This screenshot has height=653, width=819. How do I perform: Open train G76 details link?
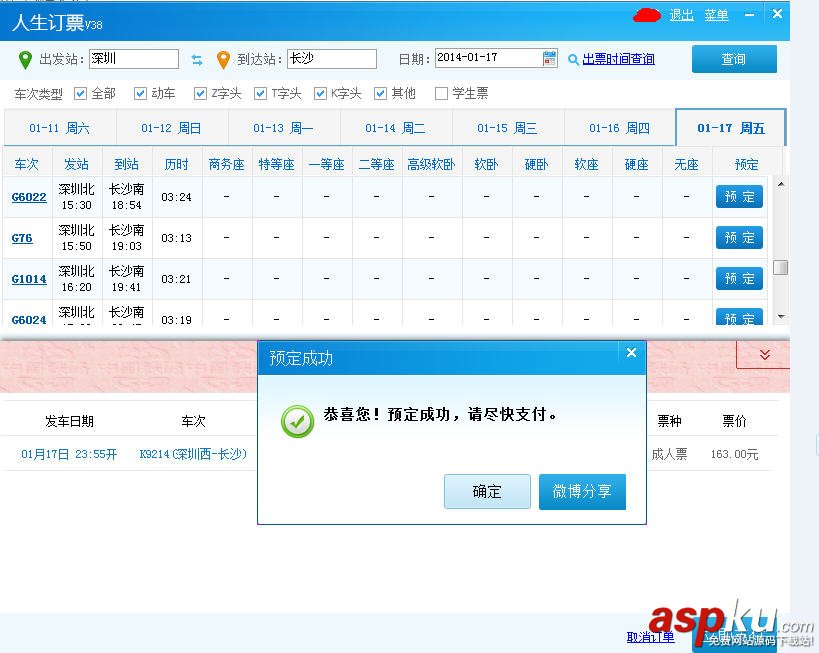22,238
